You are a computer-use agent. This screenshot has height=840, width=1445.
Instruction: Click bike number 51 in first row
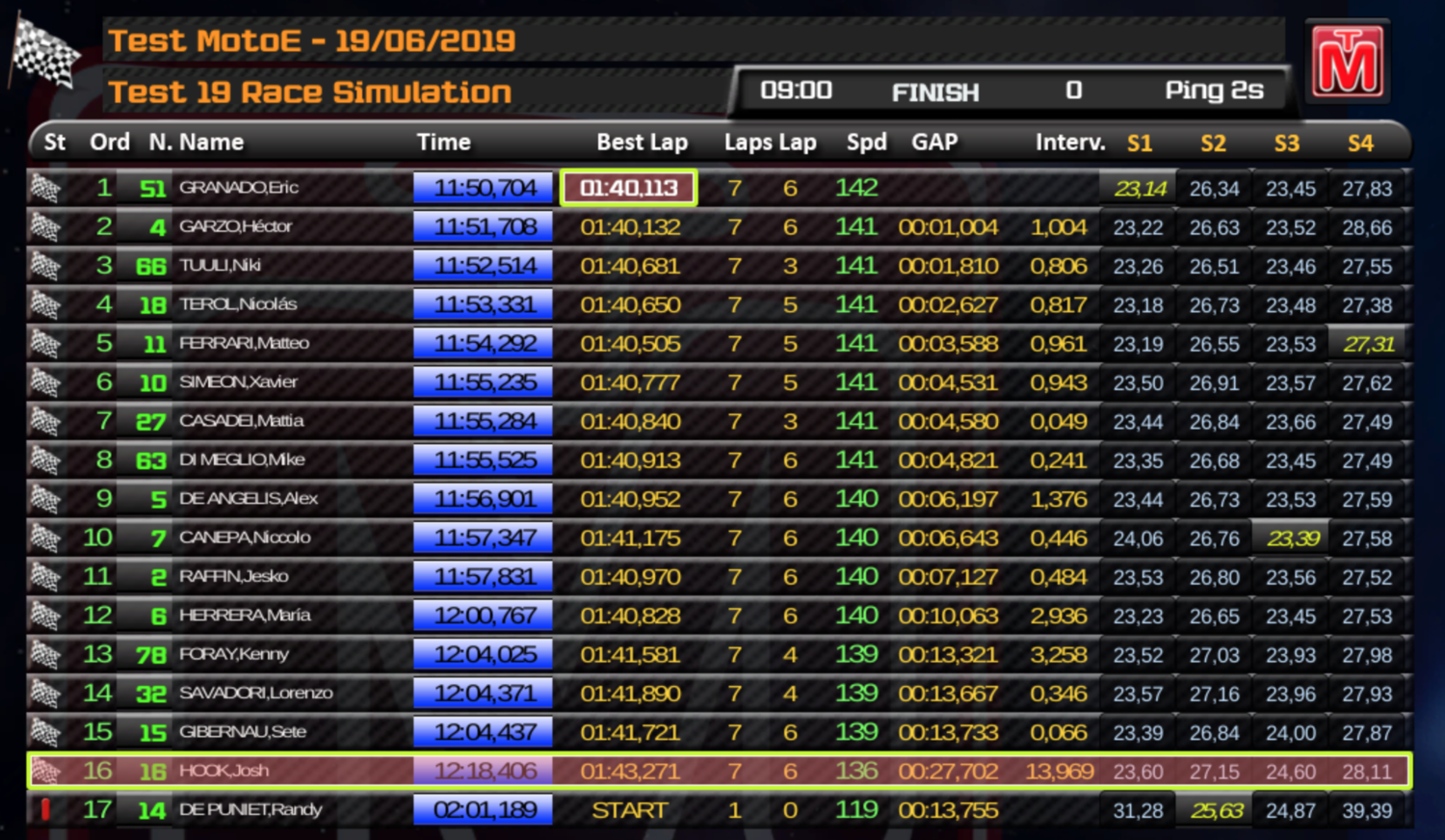tap(152, 189)
